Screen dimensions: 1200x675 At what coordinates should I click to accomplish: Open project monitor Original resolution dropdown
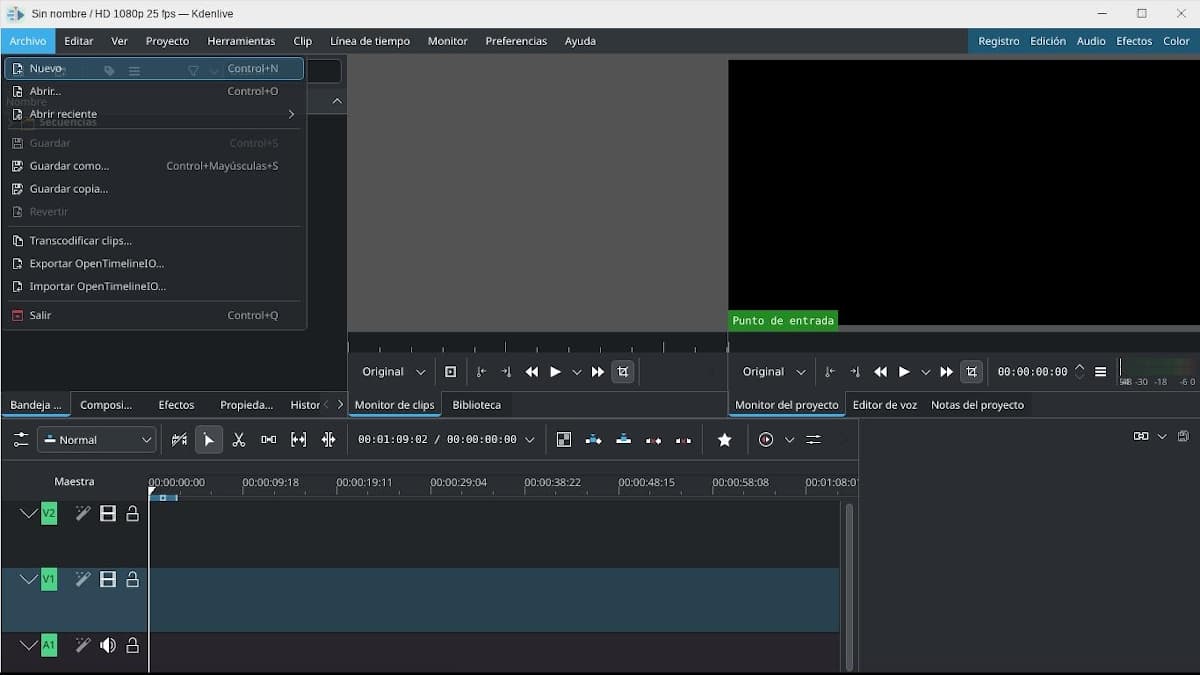774,372
